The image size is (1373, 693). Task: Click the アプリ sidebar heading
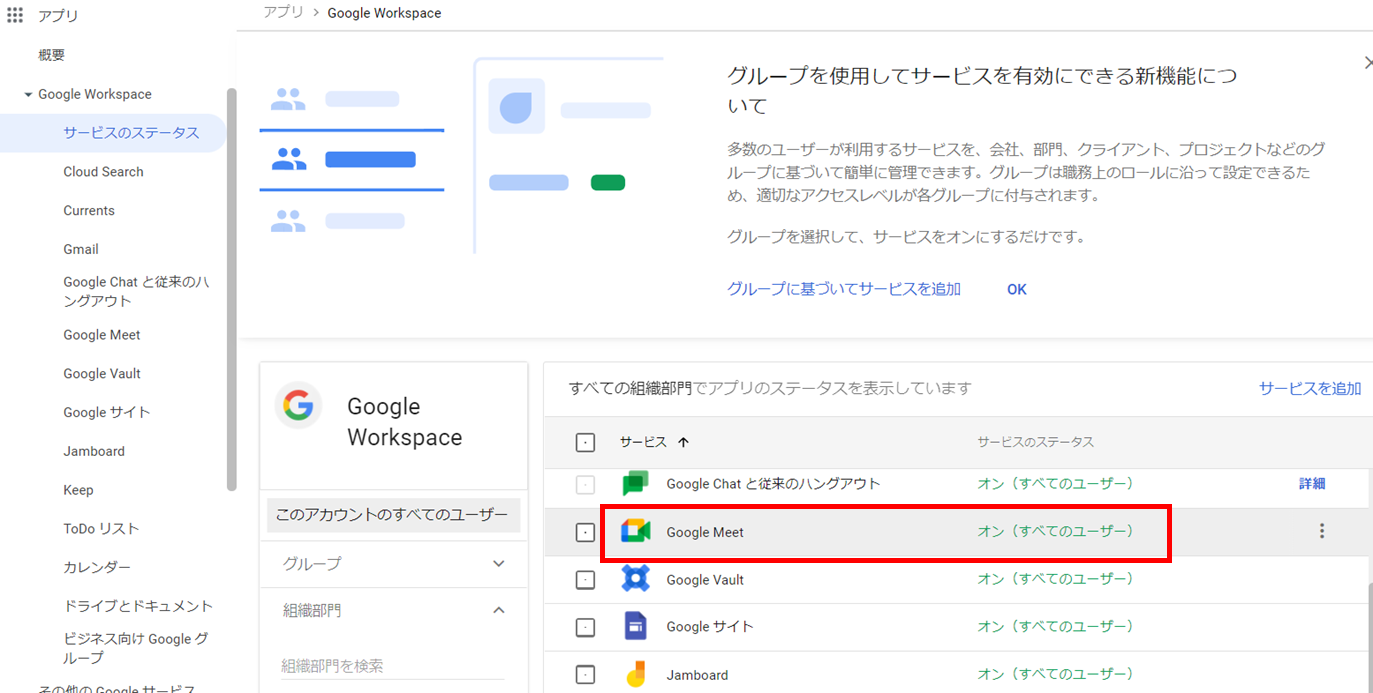(x=58, y=16)
